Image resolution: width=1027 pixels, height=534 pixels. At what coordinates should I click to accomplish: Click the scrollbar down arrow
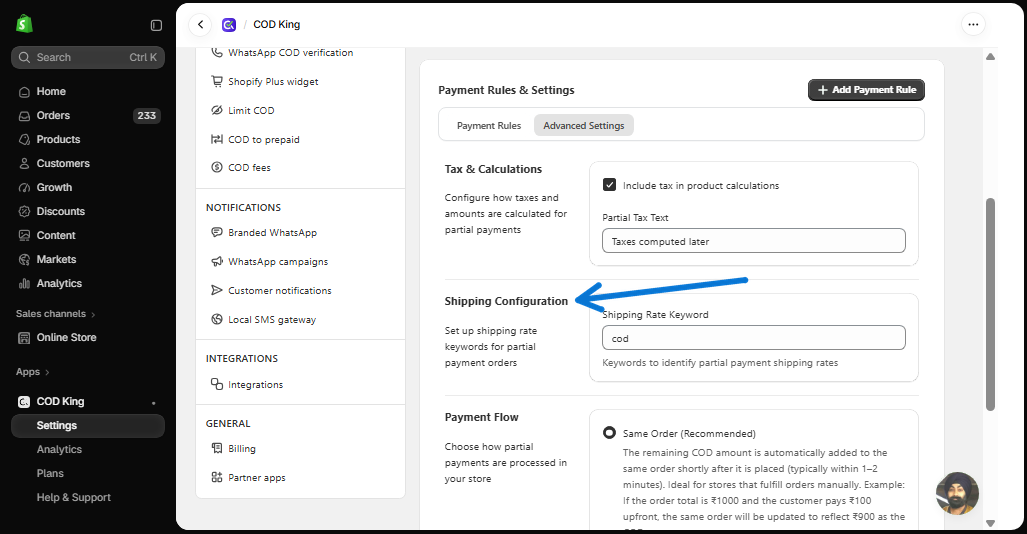click(990, 523)
